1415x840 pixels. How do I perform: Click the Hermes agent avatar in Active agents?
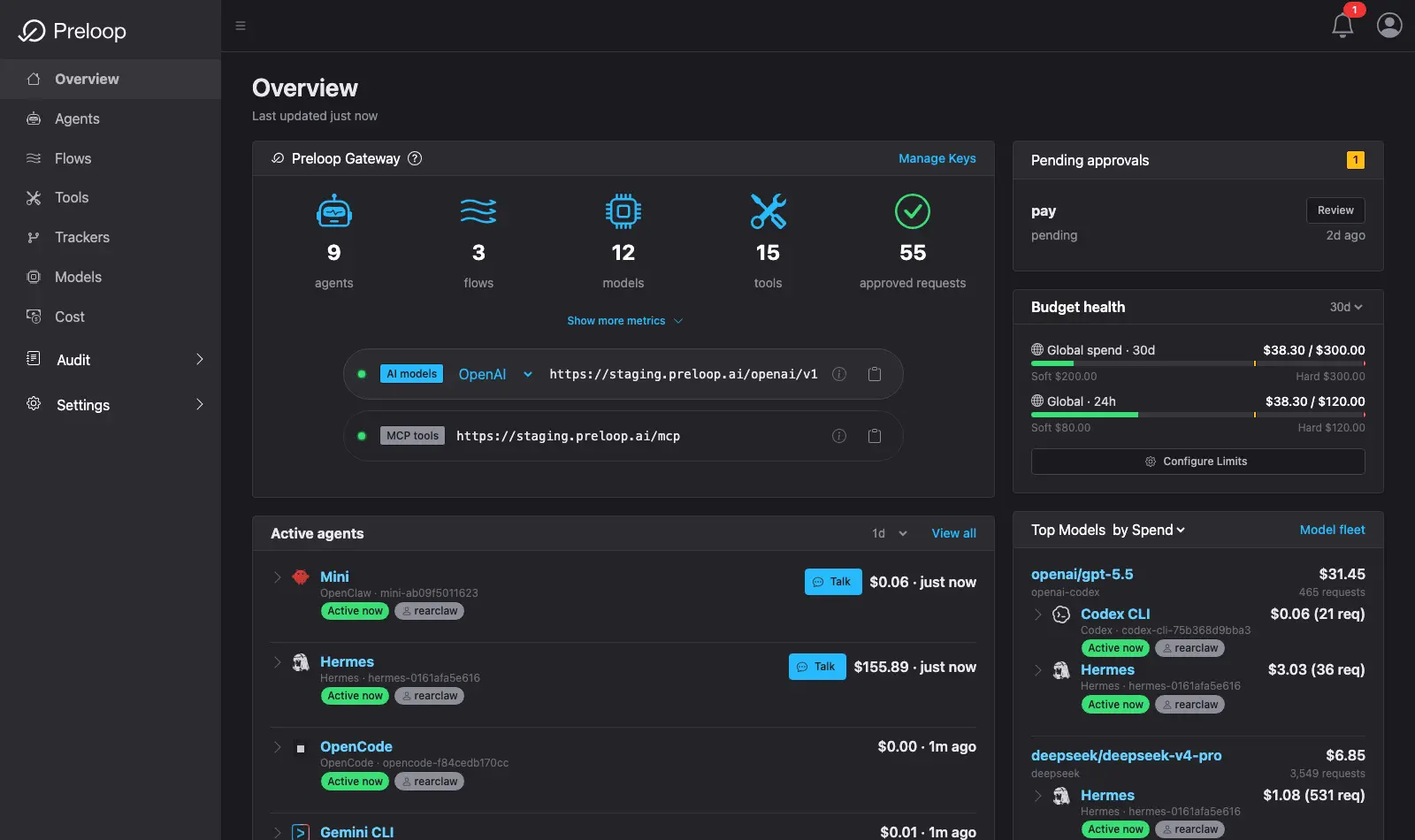tap(301, 662)
